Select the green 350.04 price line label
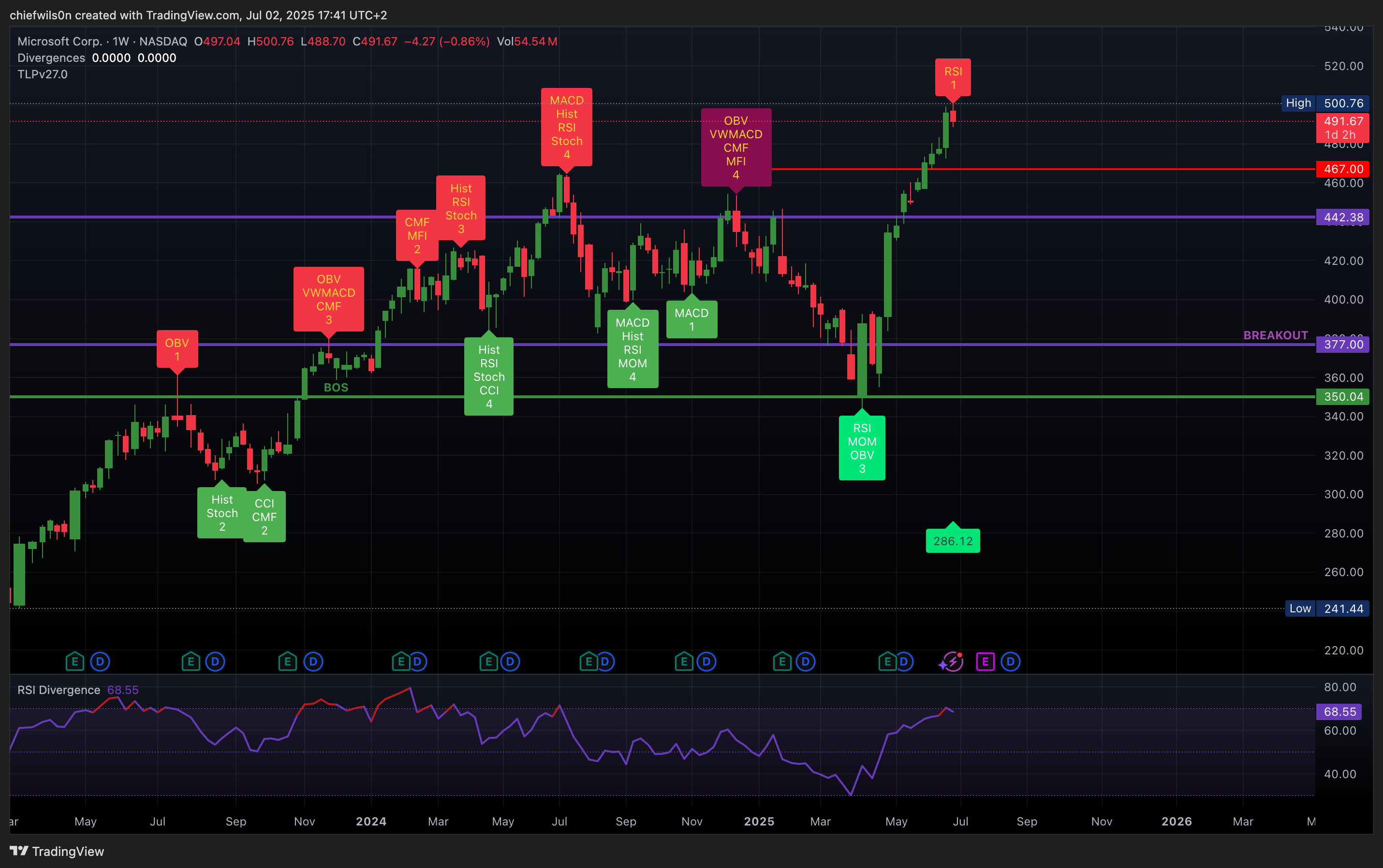1383x868 pixels. point(1343,397)
